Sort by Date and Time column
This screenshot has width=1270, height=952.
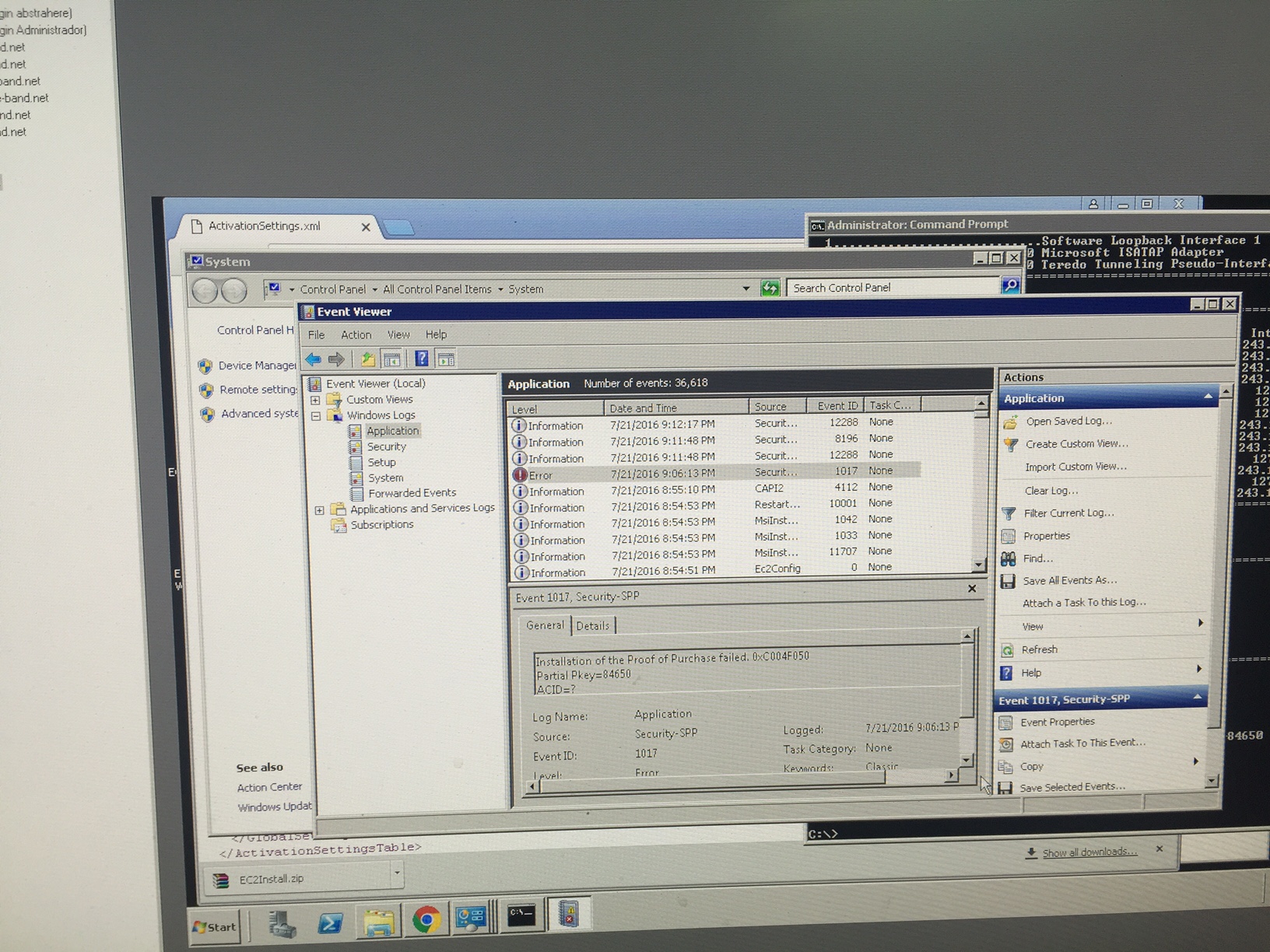[675, 408]
